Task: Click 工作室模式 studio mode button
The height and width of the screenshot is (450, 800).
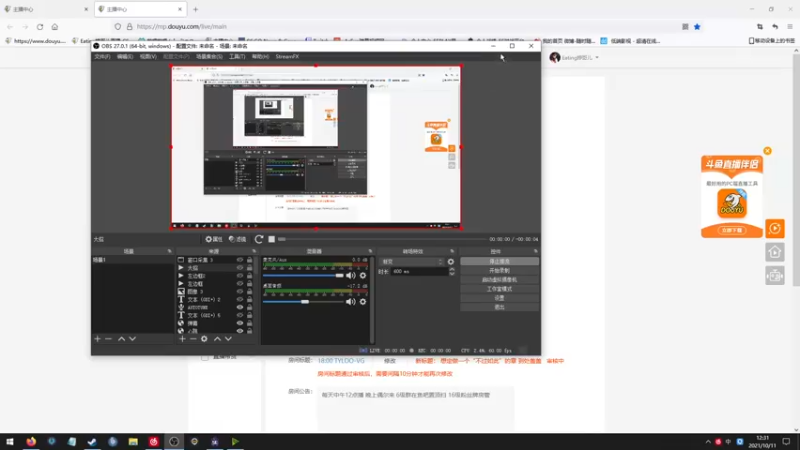Action: [x=499, y=289]
